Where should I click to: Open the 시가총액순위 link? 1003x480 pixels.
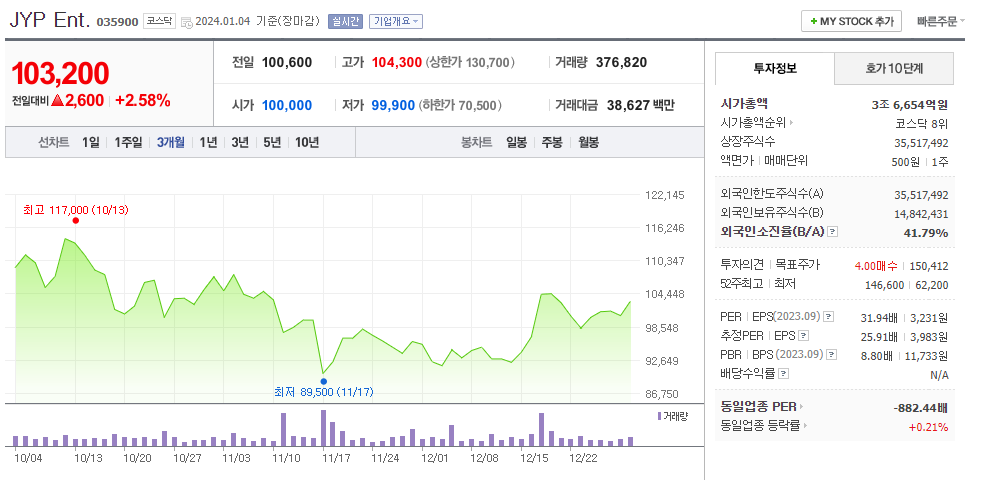pos(754,122)
